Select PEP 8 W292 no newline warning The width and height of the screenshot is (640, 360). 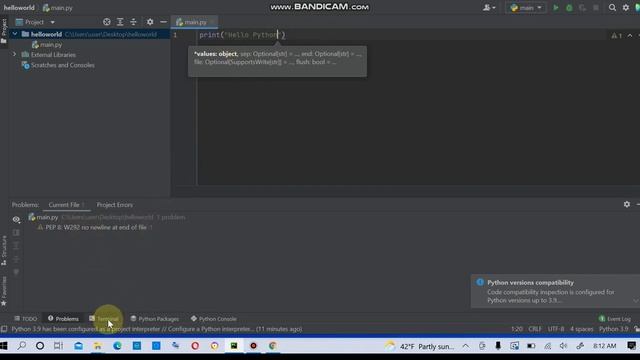[x=95, y=227]
